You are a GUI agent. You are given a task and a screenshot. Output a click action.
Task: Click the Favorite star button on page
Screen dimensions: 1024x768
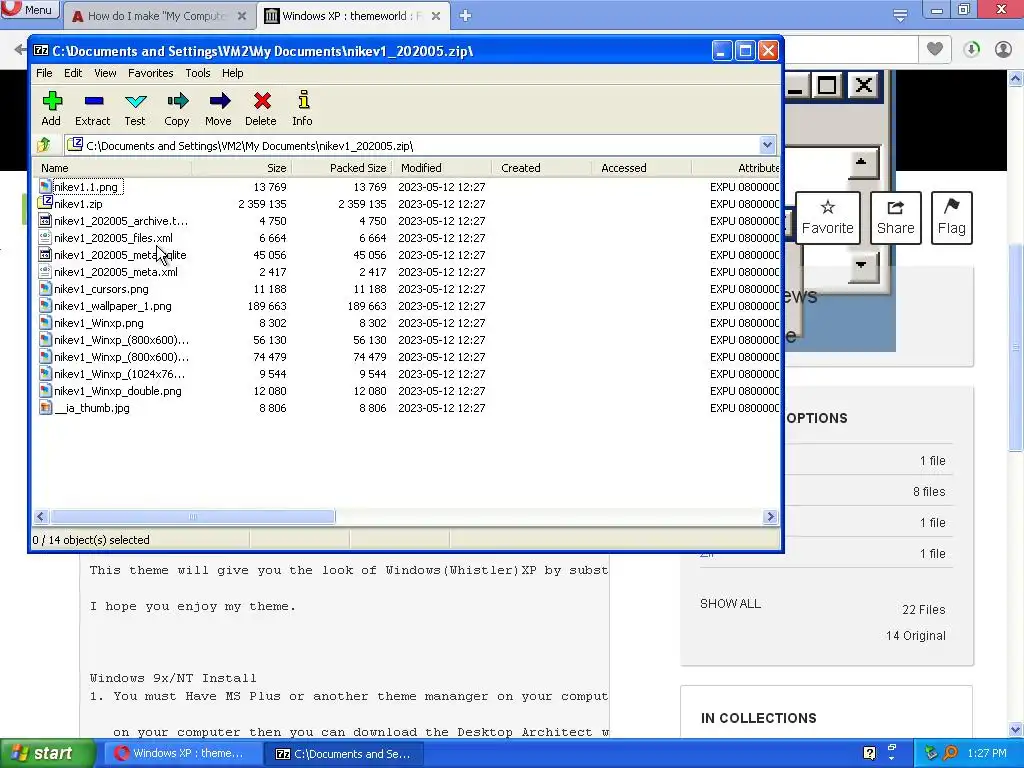tap(827, 218)
